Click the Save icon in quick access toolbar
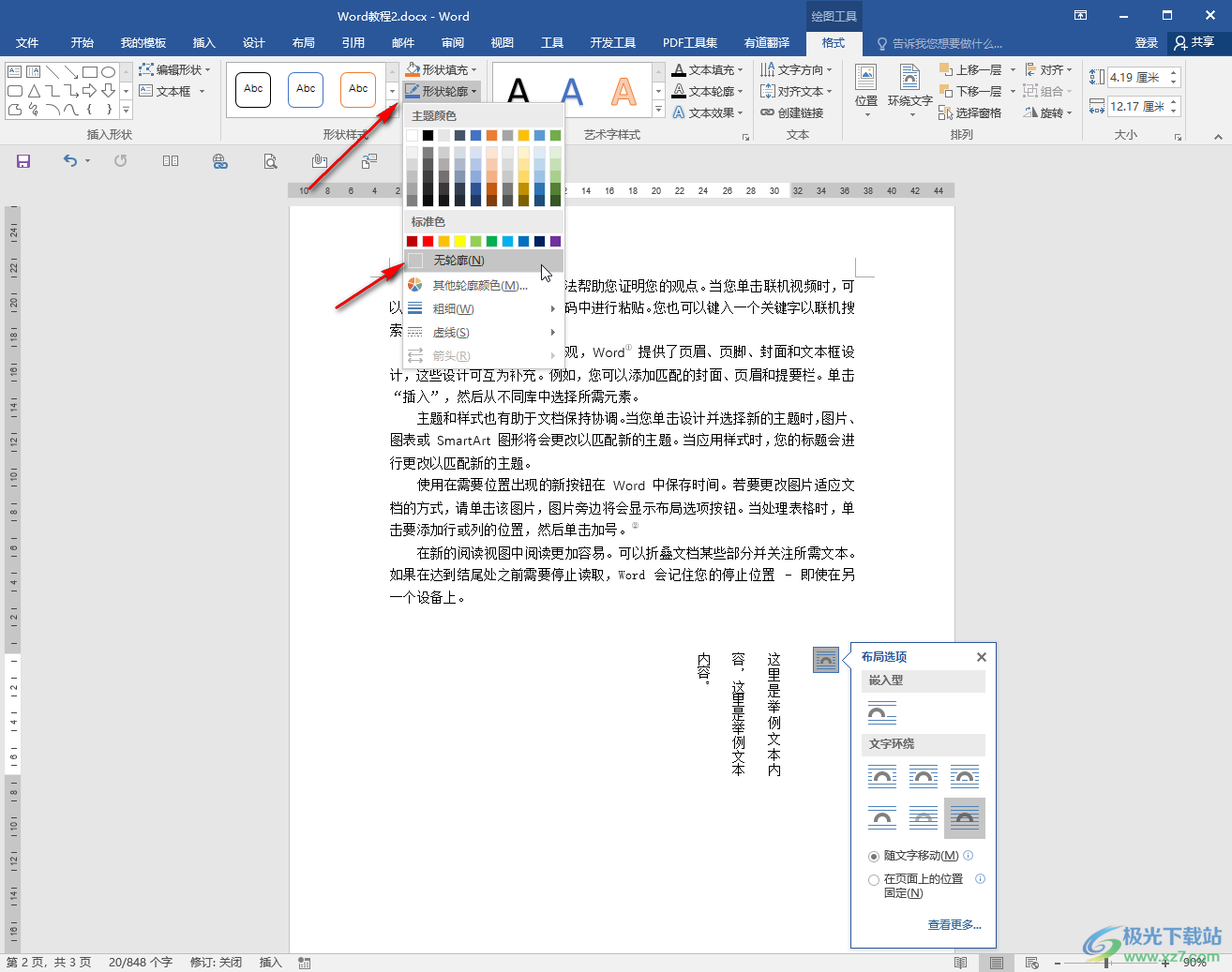Image resolution: width=1232 pixels, height=972 pixels. 23,161
